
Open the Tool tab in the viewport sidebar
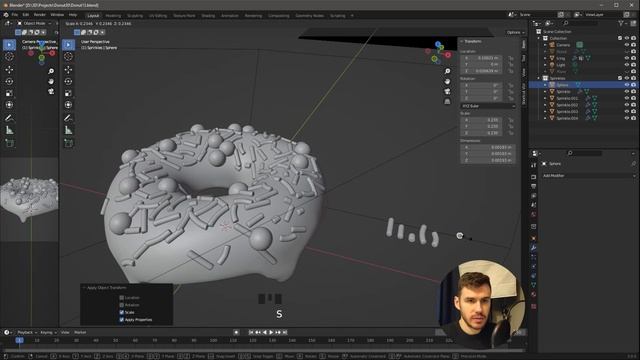point(524,58)
